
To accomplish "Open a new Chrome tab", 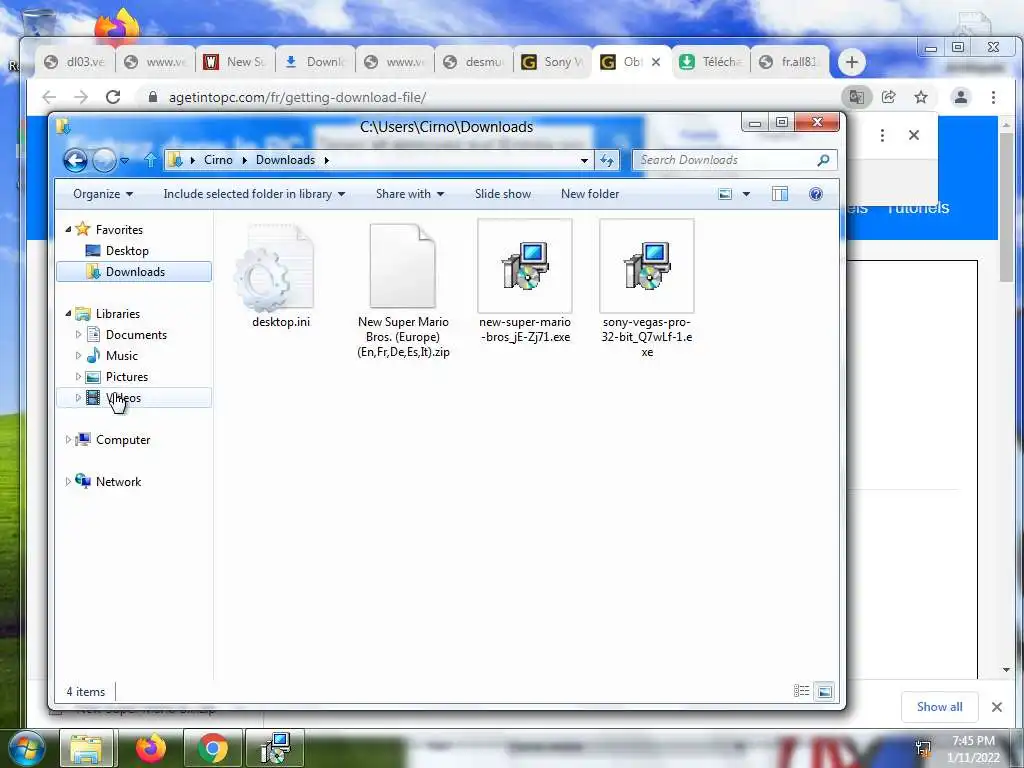I will click(851, 62).
